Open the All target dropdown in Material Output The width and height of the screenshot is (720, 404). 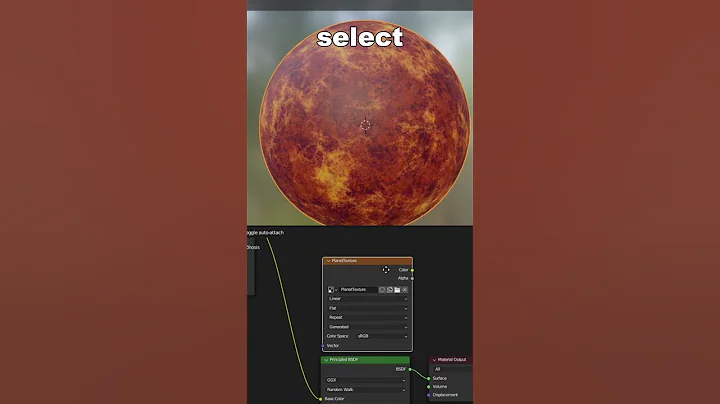(x=452, y=369)
